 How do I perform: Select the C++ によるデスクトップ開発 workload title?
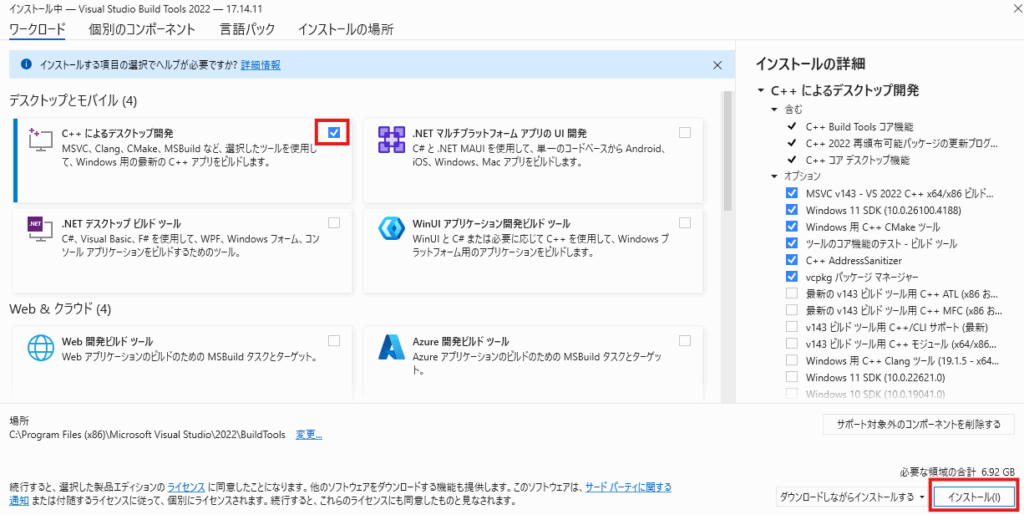pyautogui.click(x=117, y=133)
